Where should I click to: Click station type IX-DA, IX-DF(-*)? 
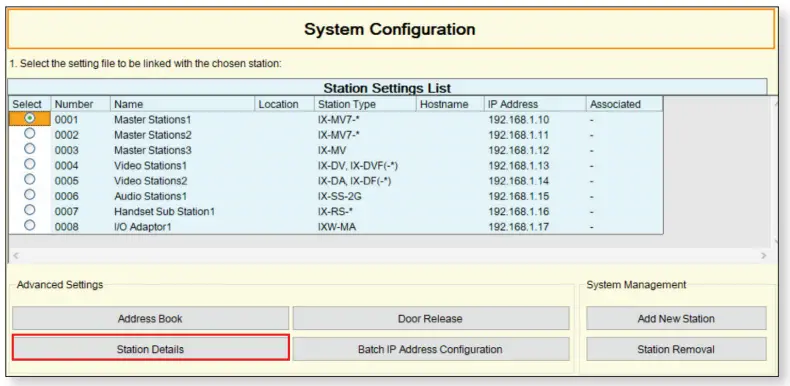point(354,181)
